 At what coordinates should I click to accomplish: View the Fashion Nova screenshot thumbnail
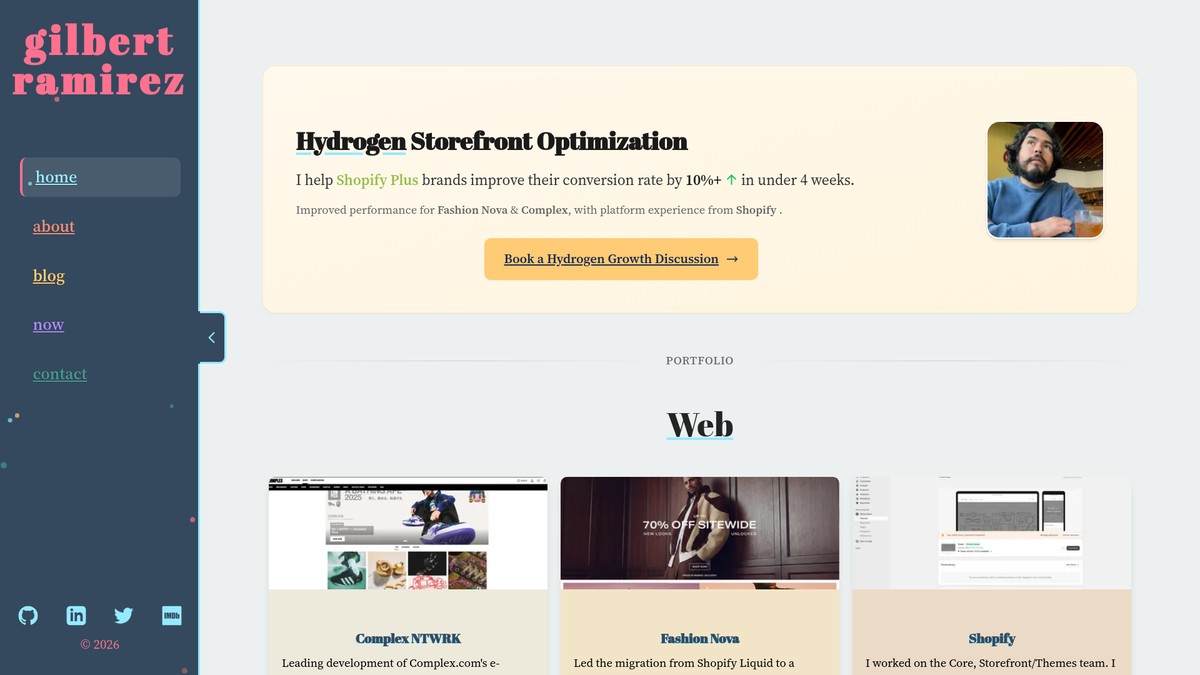700,533
